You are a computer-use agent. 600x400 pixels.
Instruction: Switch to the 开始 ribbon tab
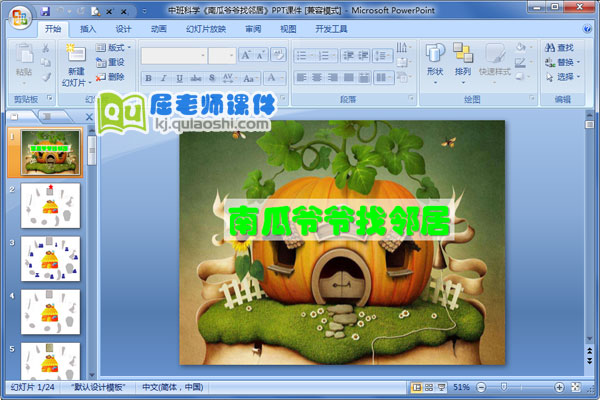(53, 29)
